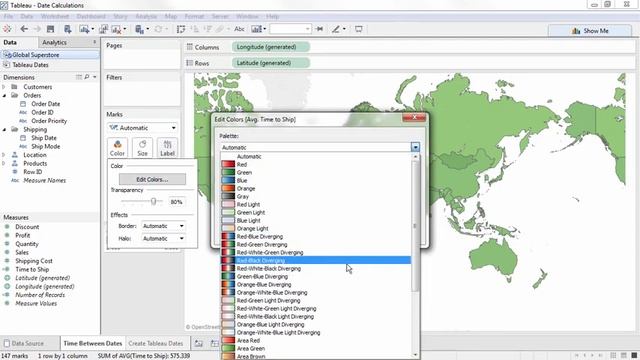Click the New Worksheet toolbar icon
Viewport: 640px width, 360px height.
(84, 29)
